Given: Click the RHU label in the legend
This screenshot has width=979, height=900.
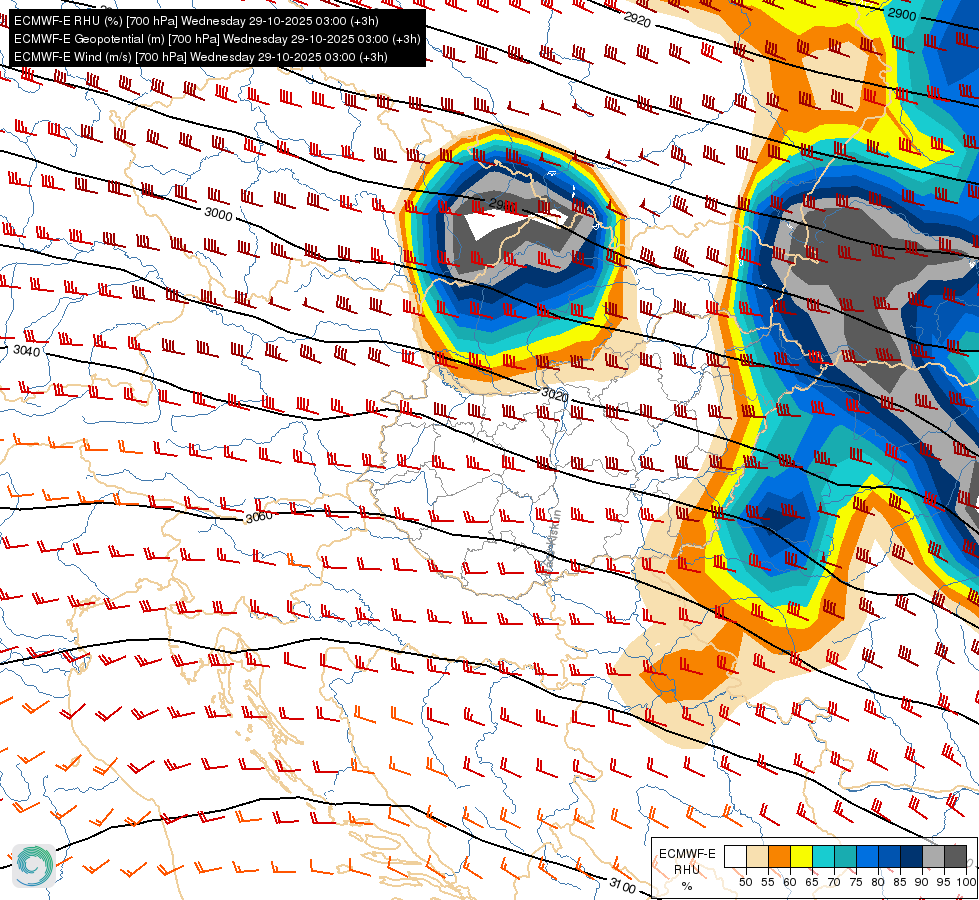Looking at the screenshot, I should pyautogui.click(x=687, y=869).
